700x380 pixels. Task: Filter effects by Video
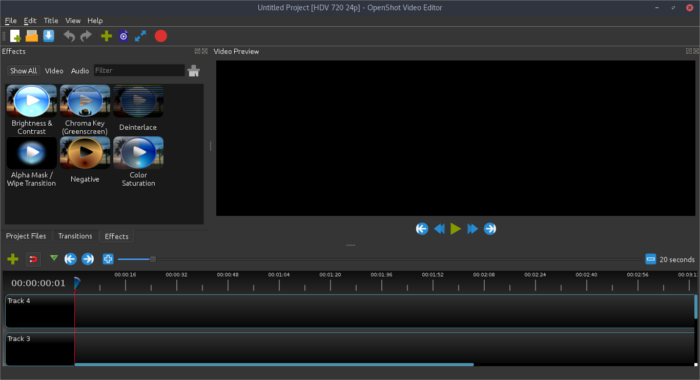click(x=54, y=71)
